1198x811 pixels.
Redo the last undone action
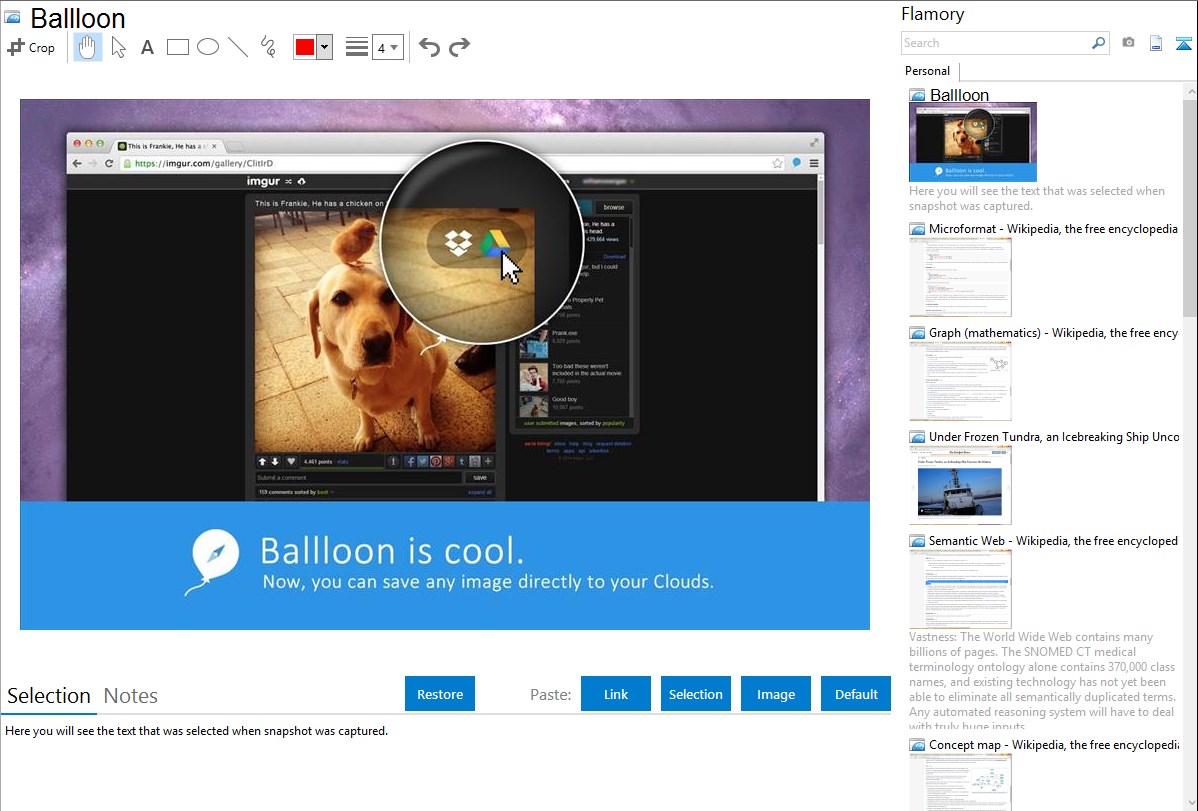[x=459, y=47]
